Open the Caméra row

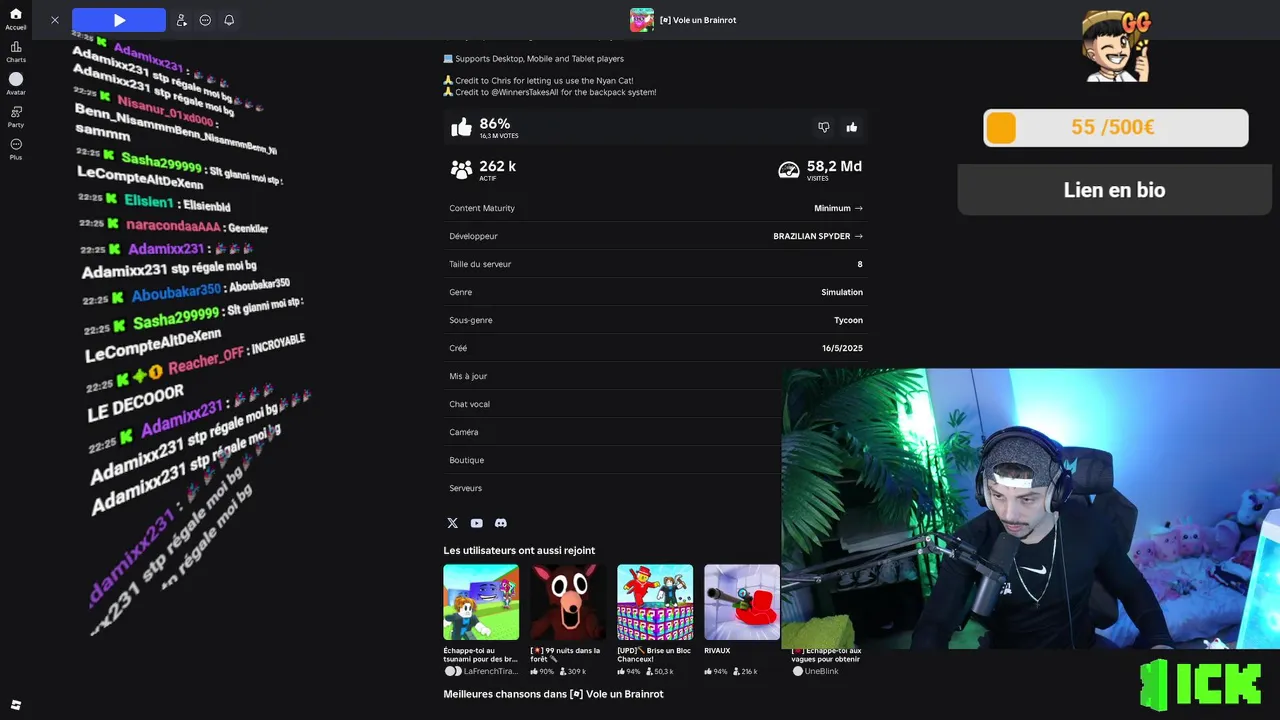point(613,432)
